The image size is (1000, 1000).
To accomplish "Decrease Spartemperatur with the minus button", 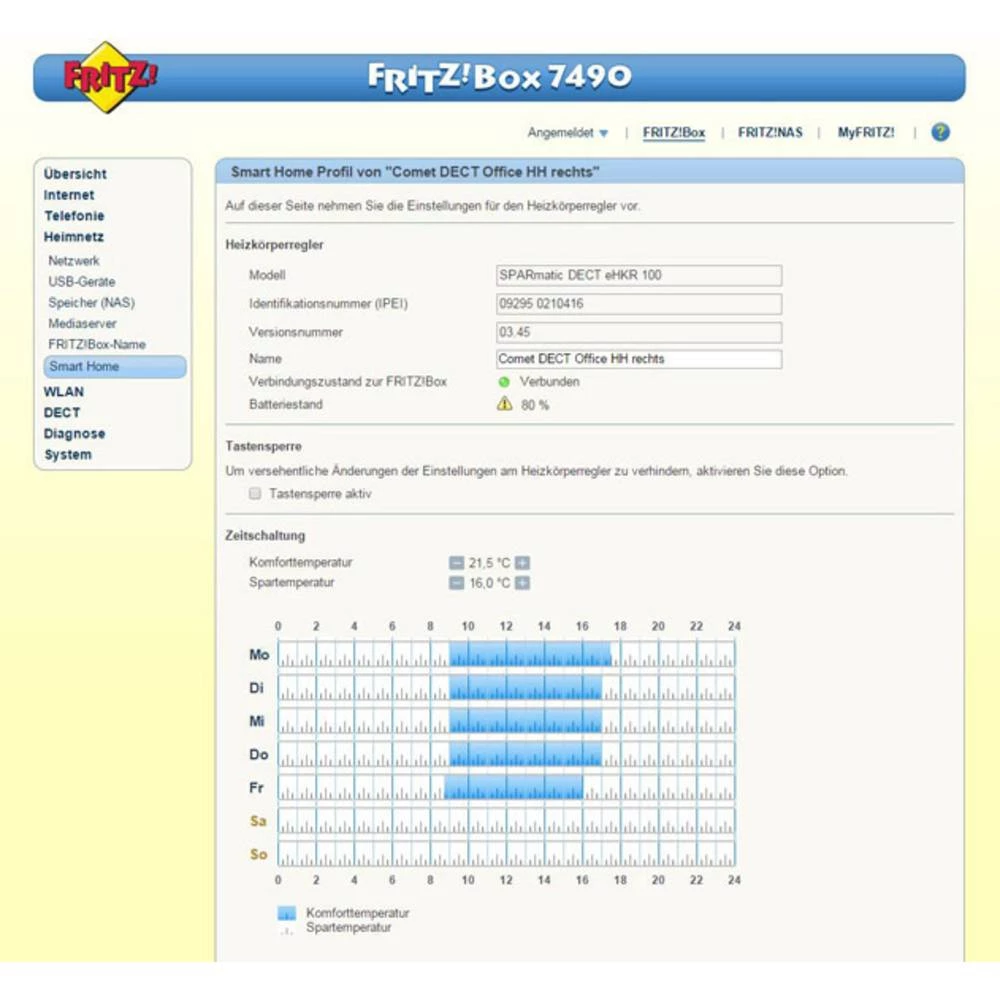I will (457, 583).
